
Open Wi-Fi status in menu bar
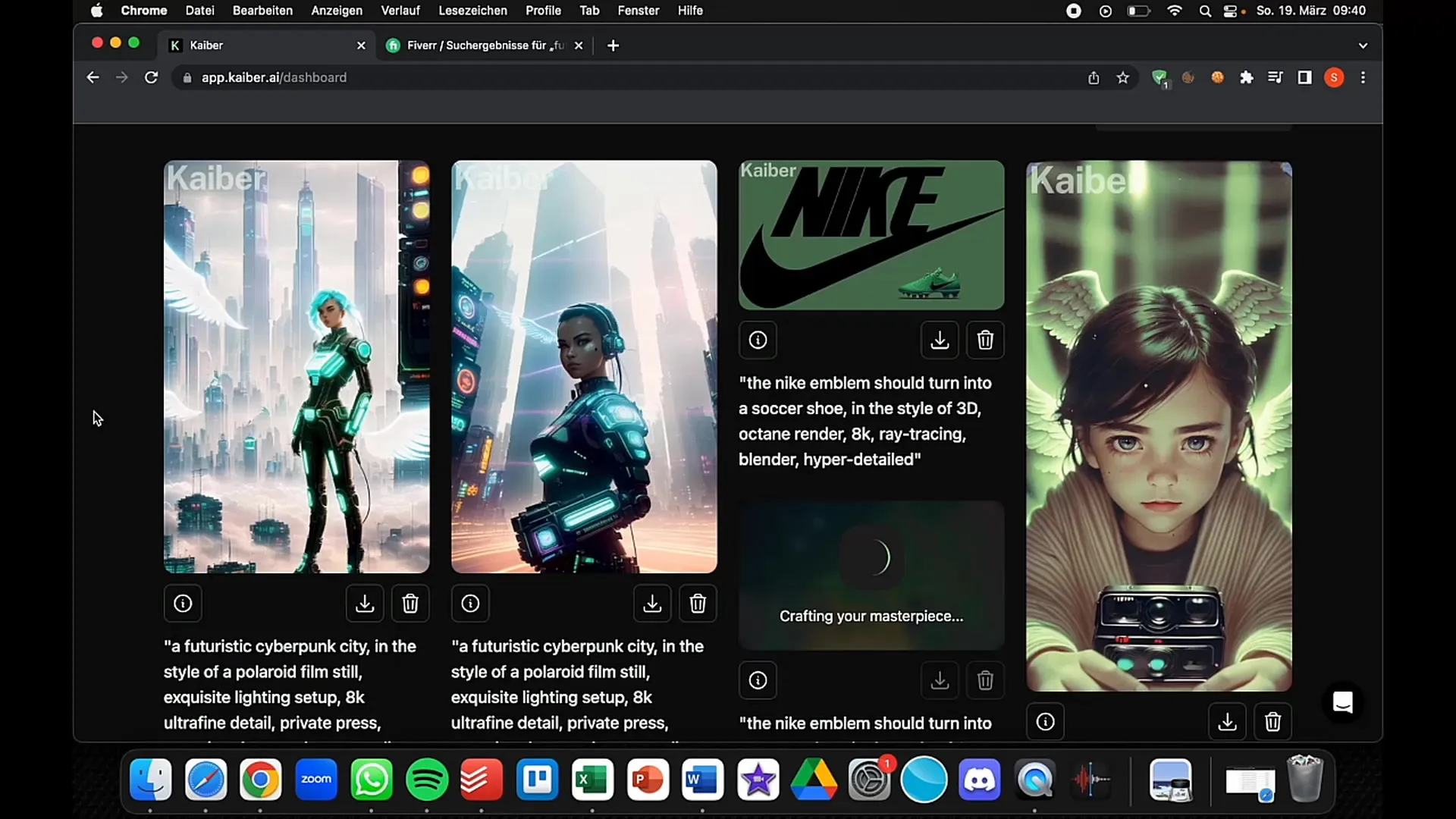pos(1174,11)
